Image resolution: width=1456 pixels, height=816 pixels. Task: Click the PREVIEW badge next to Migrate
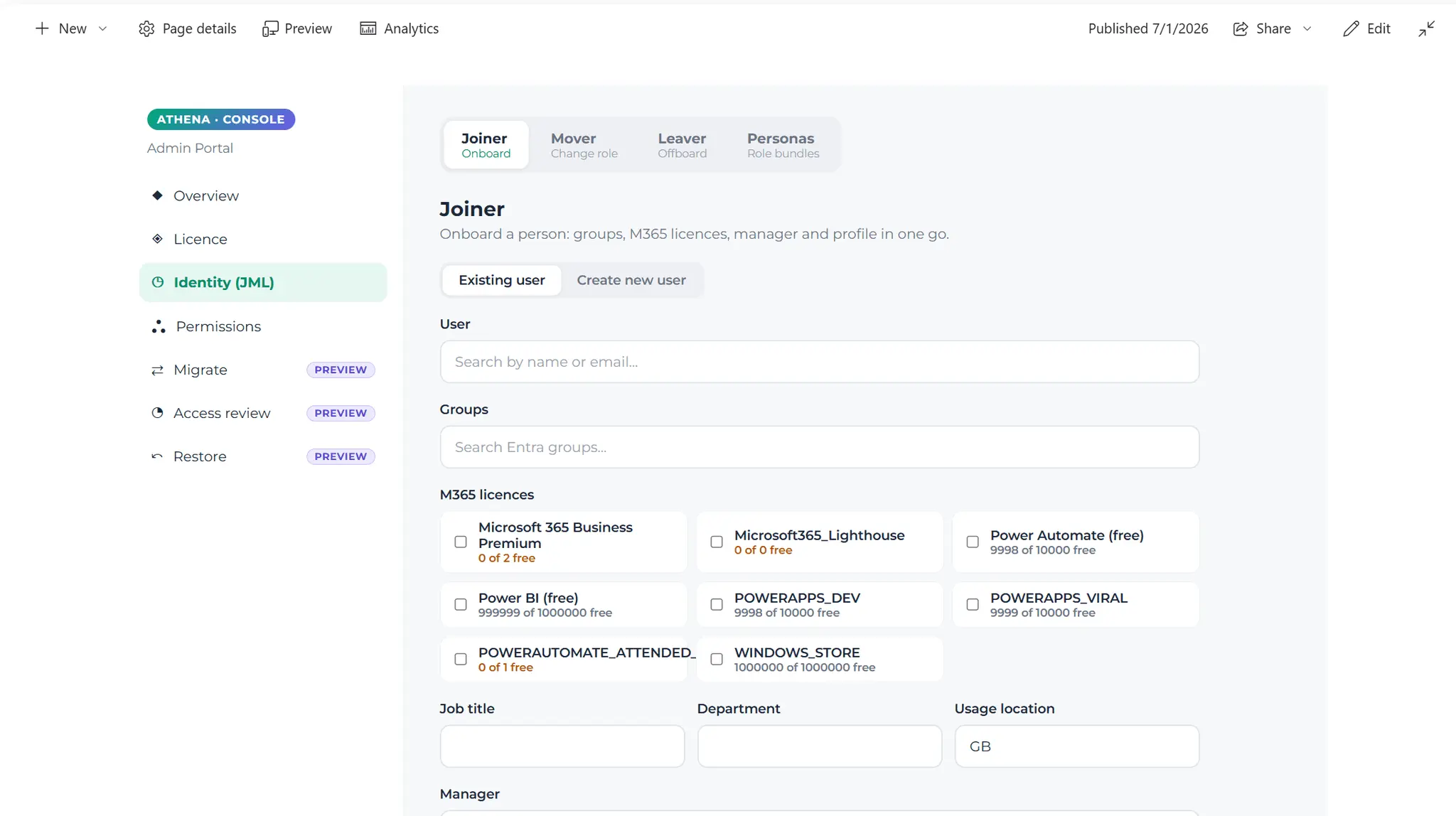[x=341, y=370]
